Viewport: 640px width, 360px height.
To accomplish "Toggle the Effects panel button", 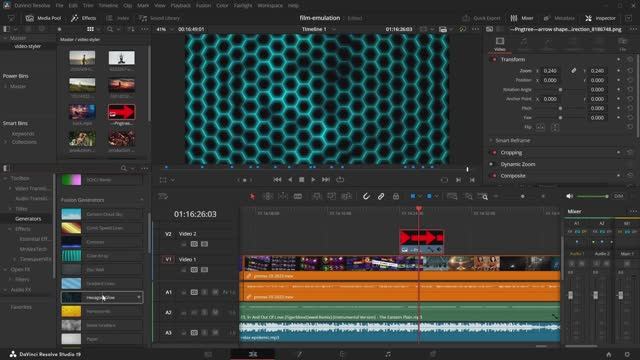I will tap(84, 18).
